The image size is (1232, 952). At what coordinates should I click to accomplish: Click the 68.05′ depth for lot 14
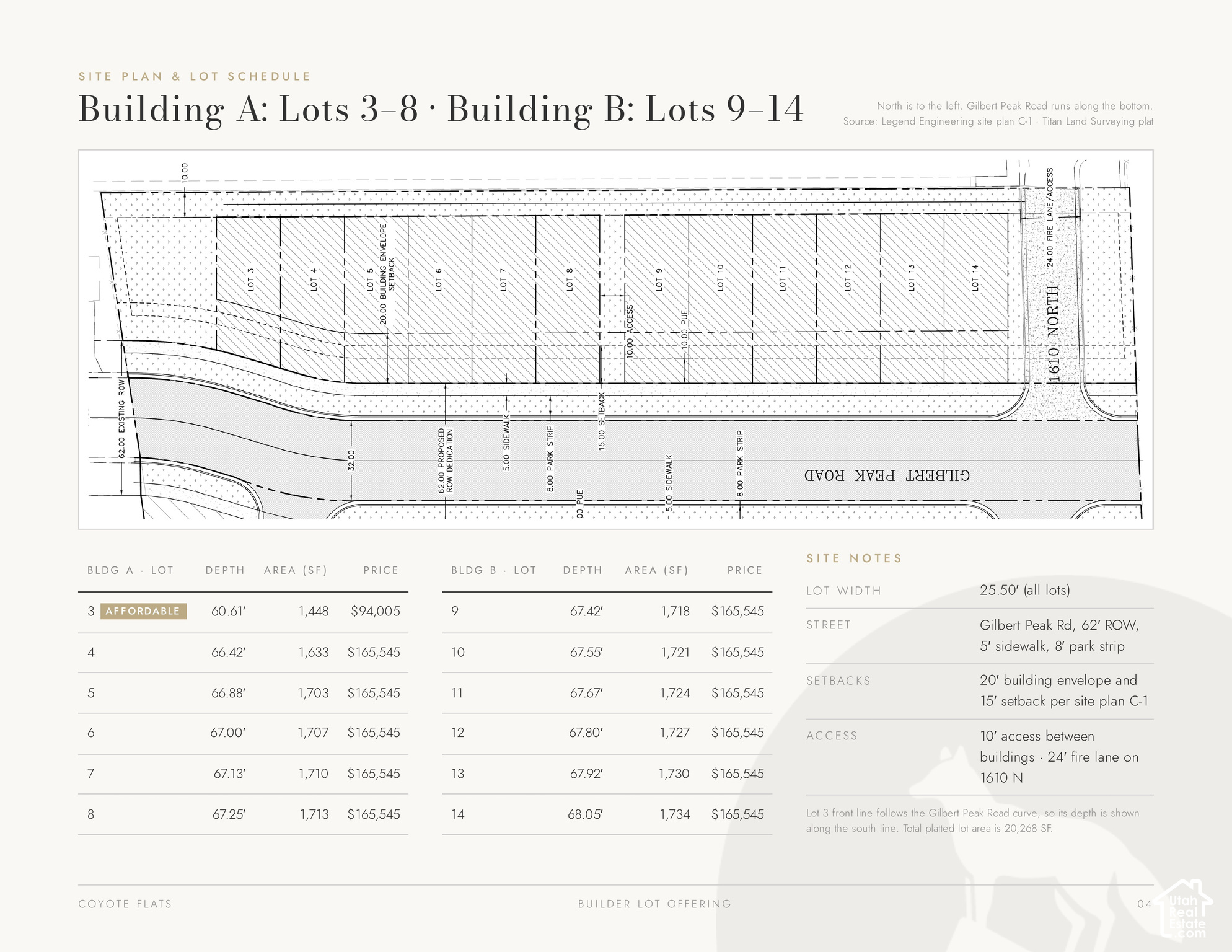tap(585, 814)
